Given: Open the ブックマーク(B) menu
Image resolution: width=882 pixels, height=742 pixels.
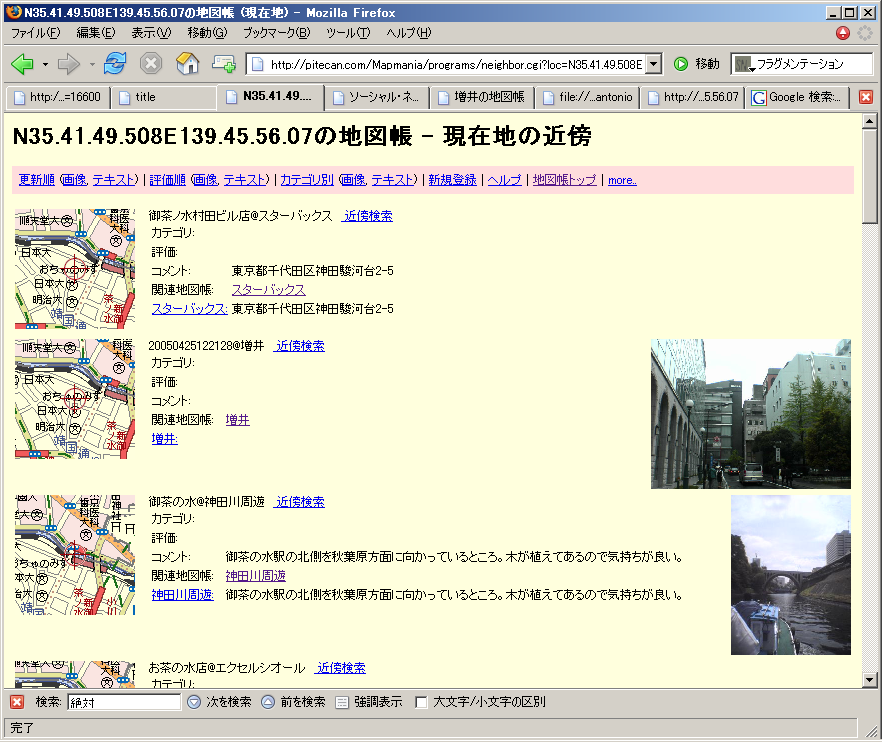Looking at the screenshot, I should 276,33.
